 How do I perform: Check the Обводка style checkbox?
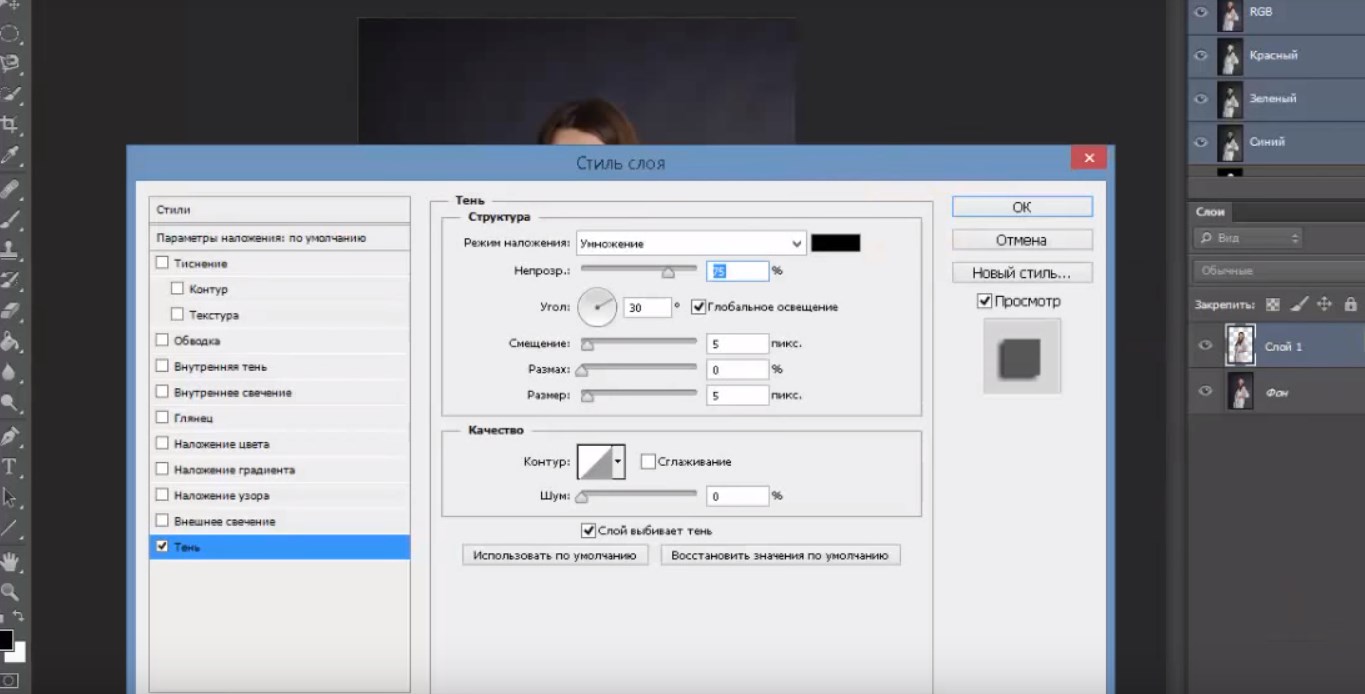point(162,341)
